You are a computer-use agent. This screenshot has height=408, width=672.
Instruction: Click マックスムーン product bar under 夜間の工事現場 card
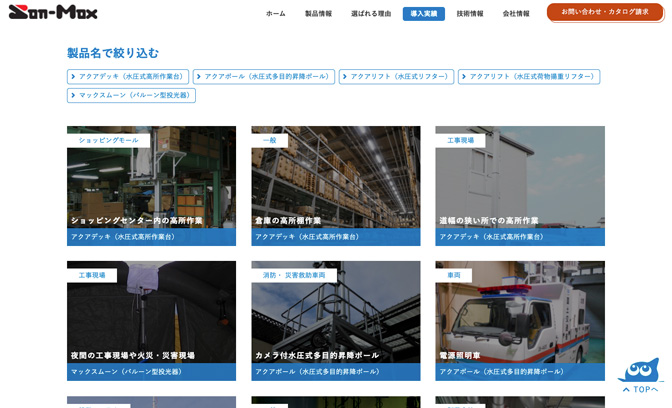[151, 372]
